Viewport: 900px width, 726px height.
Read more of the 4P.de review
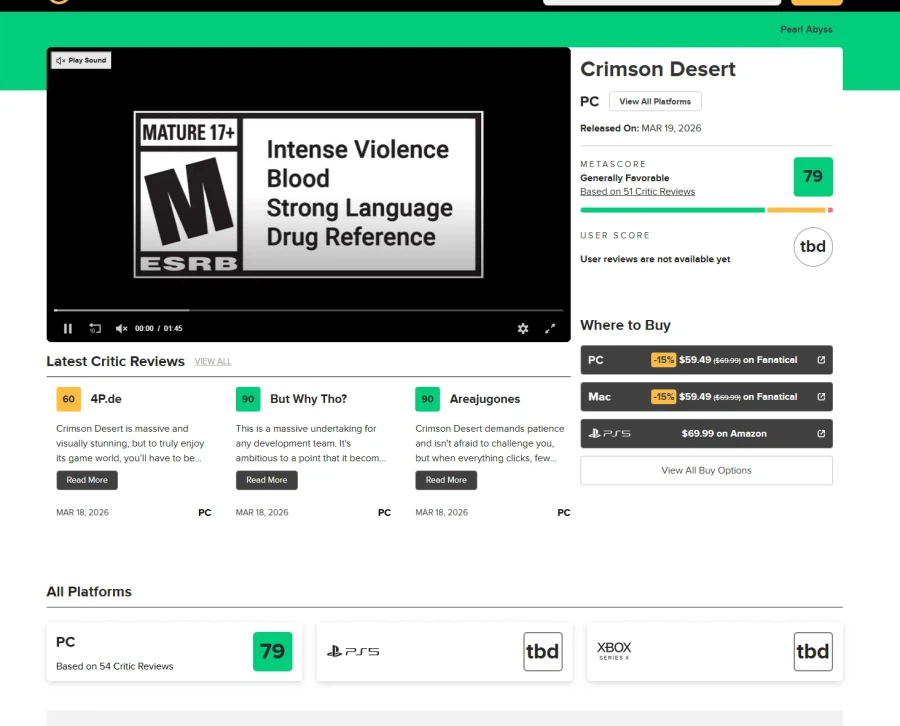87,480
